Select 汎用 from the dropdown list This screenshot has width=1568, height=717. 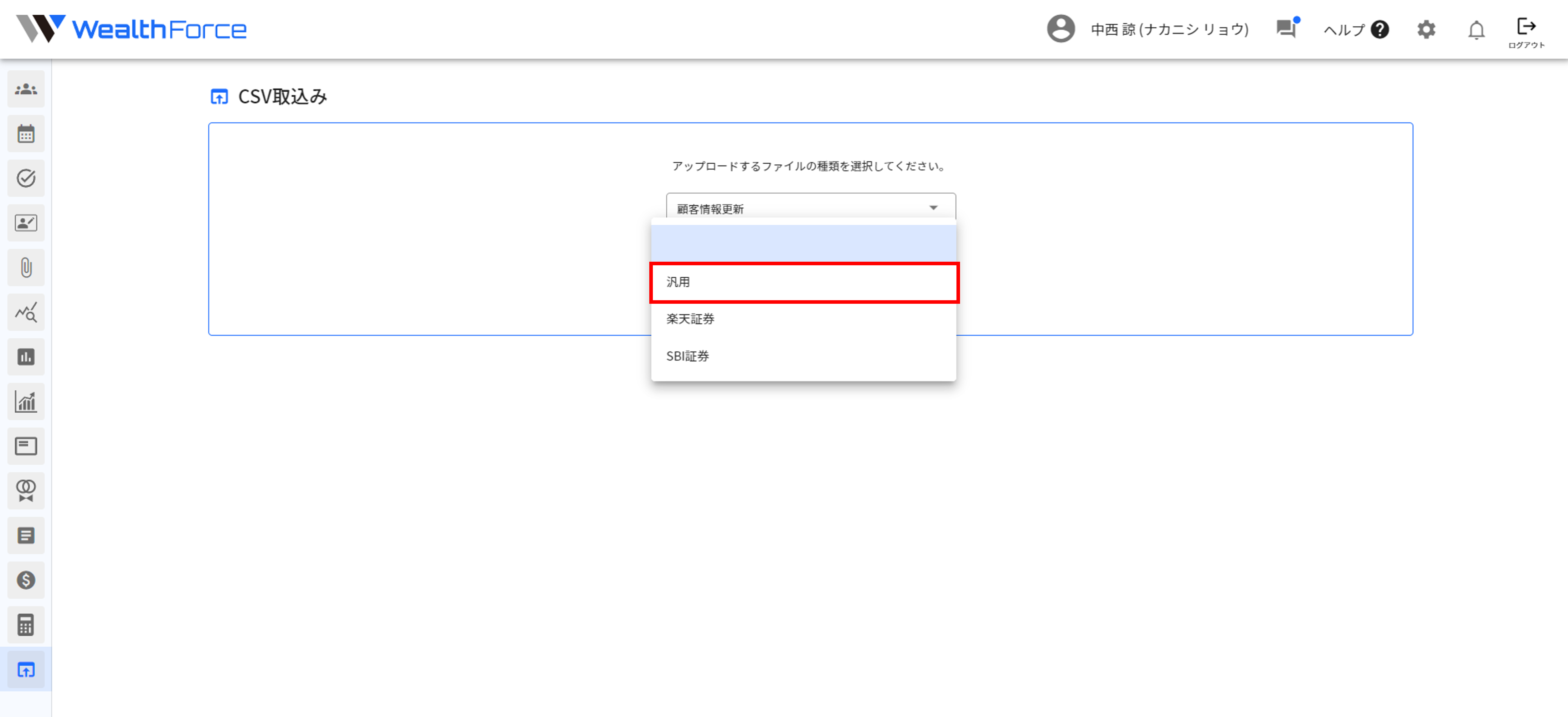pyautogui.click(x=804, y=282)
